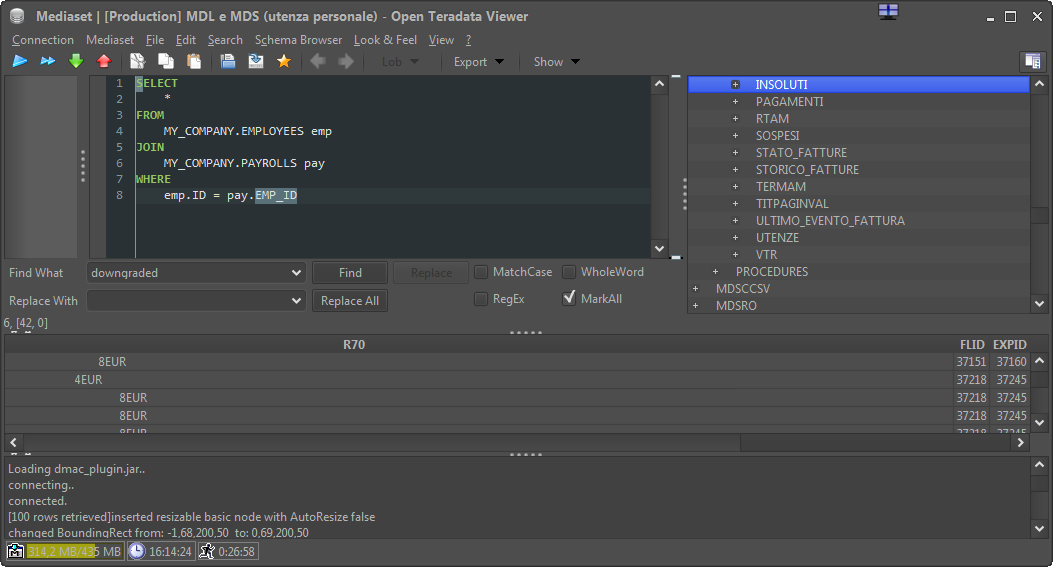This screenshot has width=1053, height=567.
Task: Open the Find What combo box arrow
Action: click(296, 273)
